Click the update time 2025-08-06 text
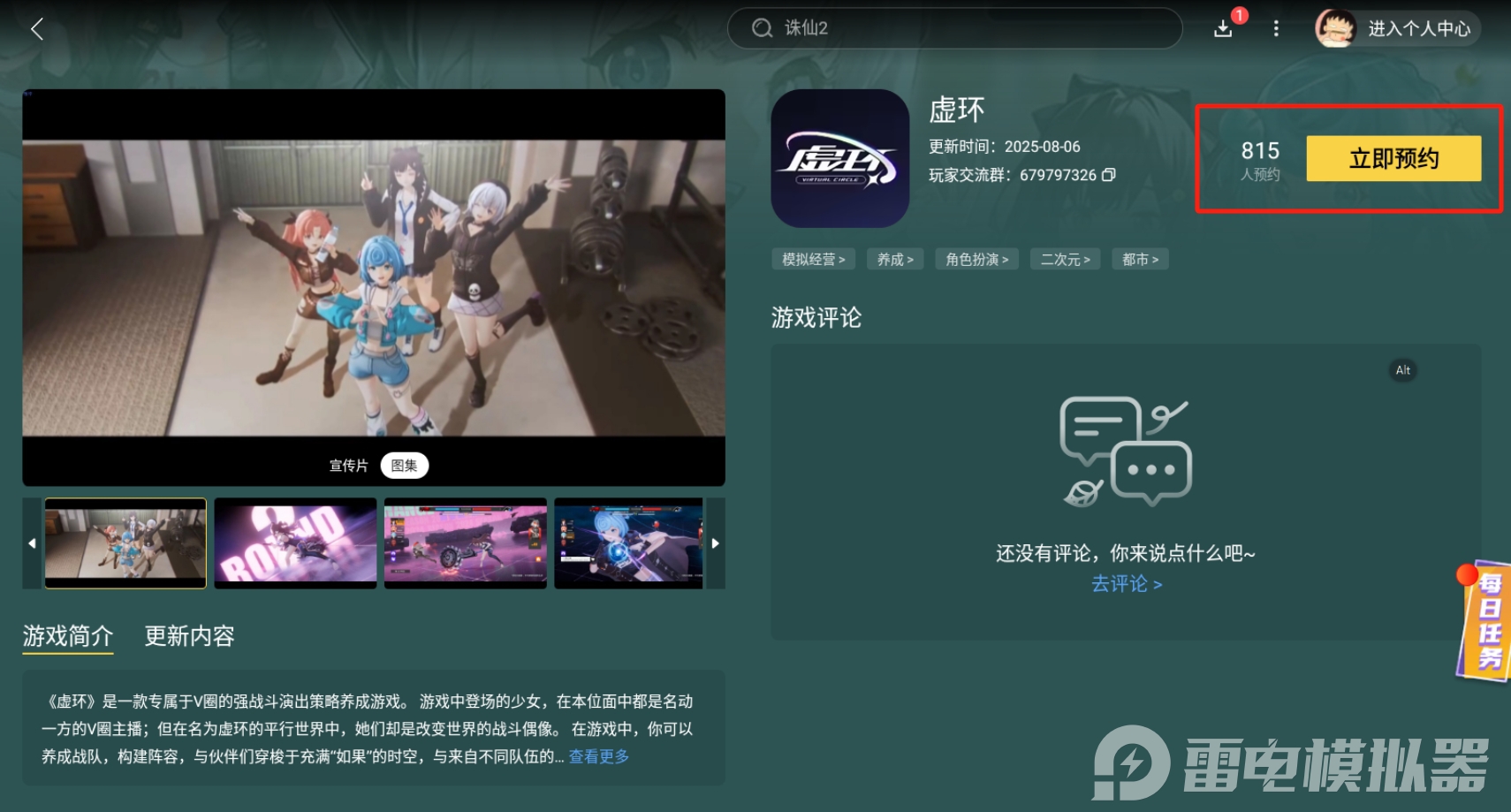The image size is (1511, 812). click(x=1005, y=147)
